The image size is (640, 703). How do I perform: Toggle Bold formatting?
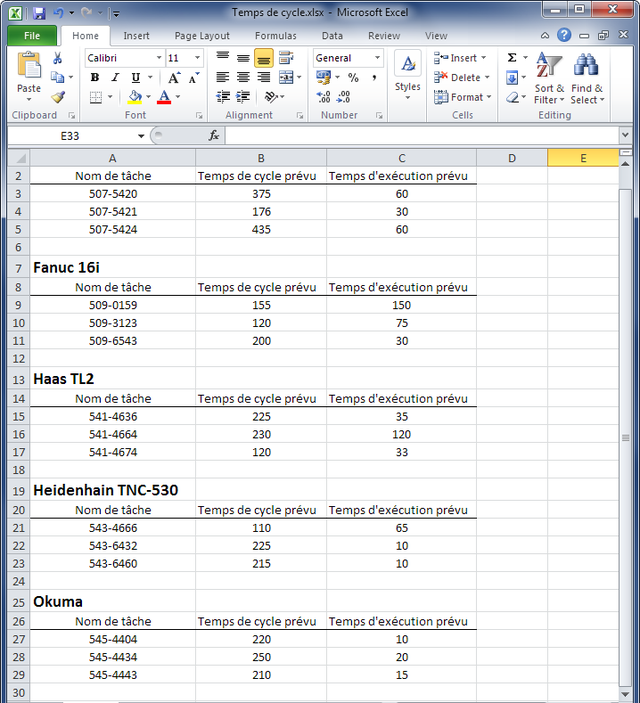coord(95,78)
